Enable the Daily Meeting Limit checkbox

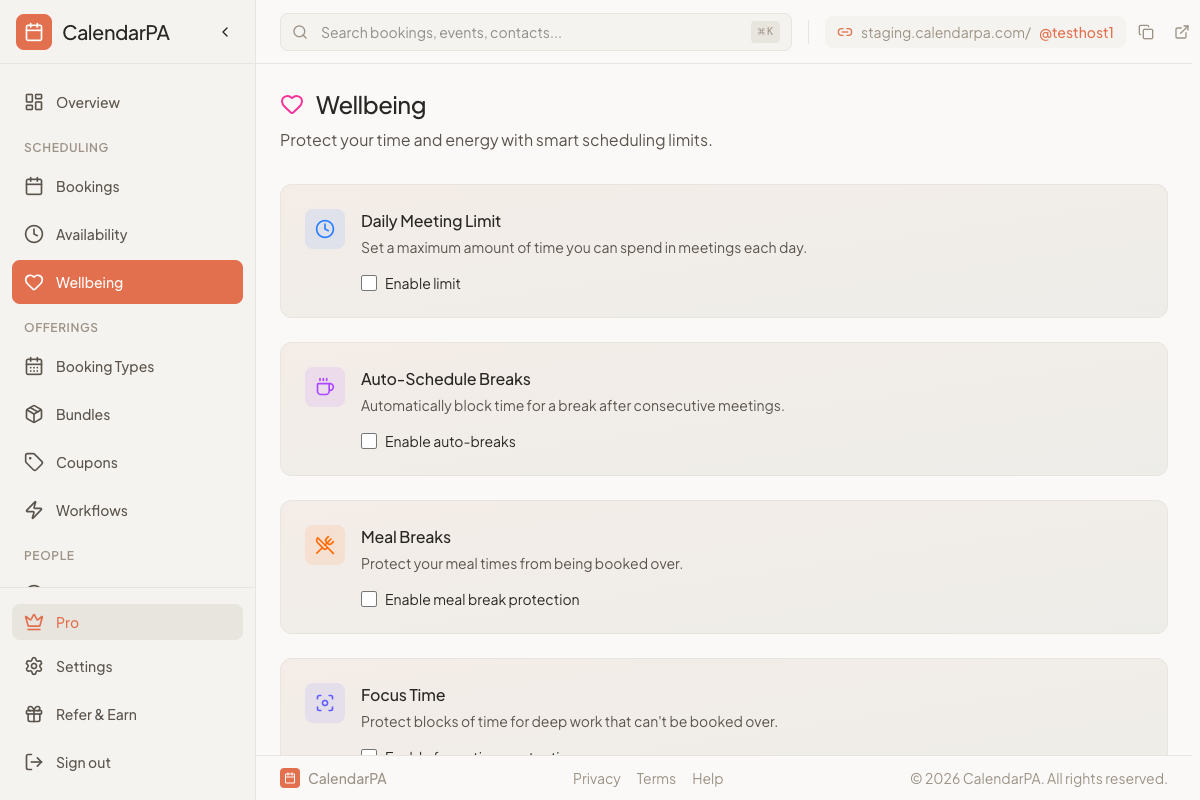[369, 283]
